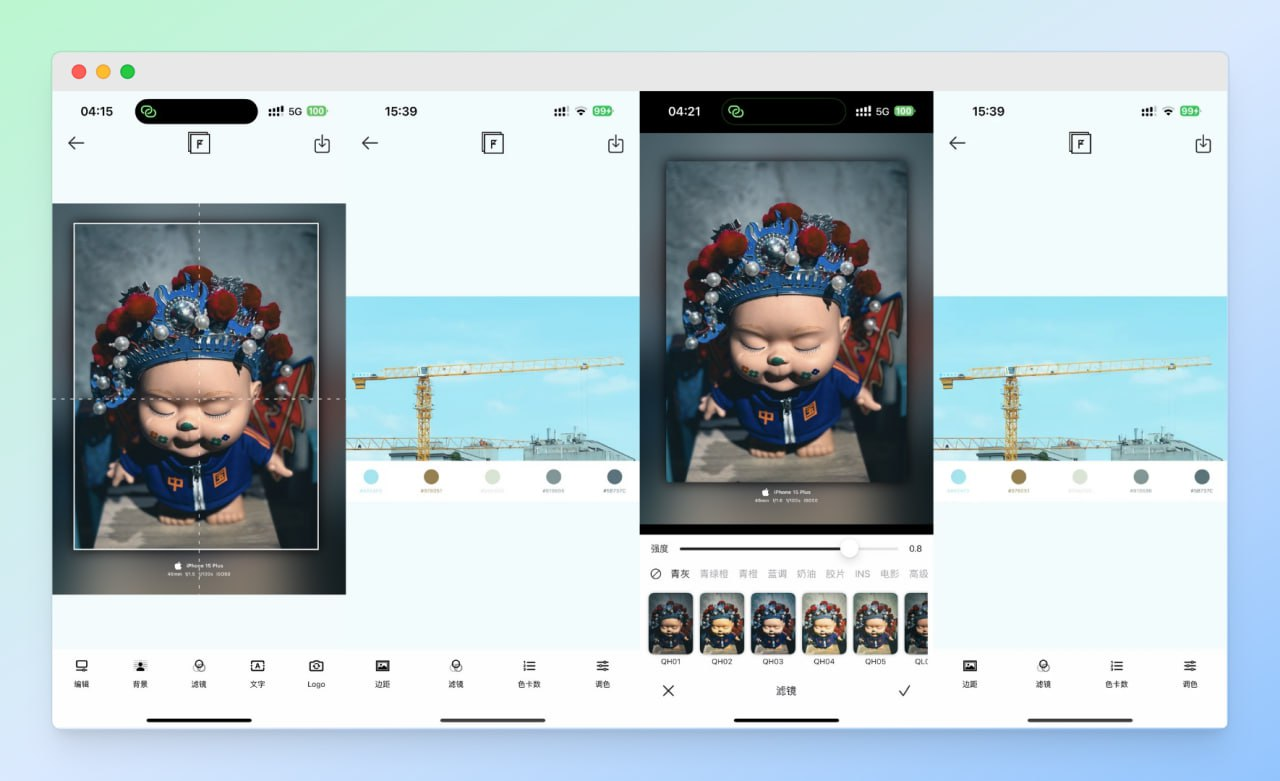Switch to the 青绿橙 filter category

click(x=714, y=574)
